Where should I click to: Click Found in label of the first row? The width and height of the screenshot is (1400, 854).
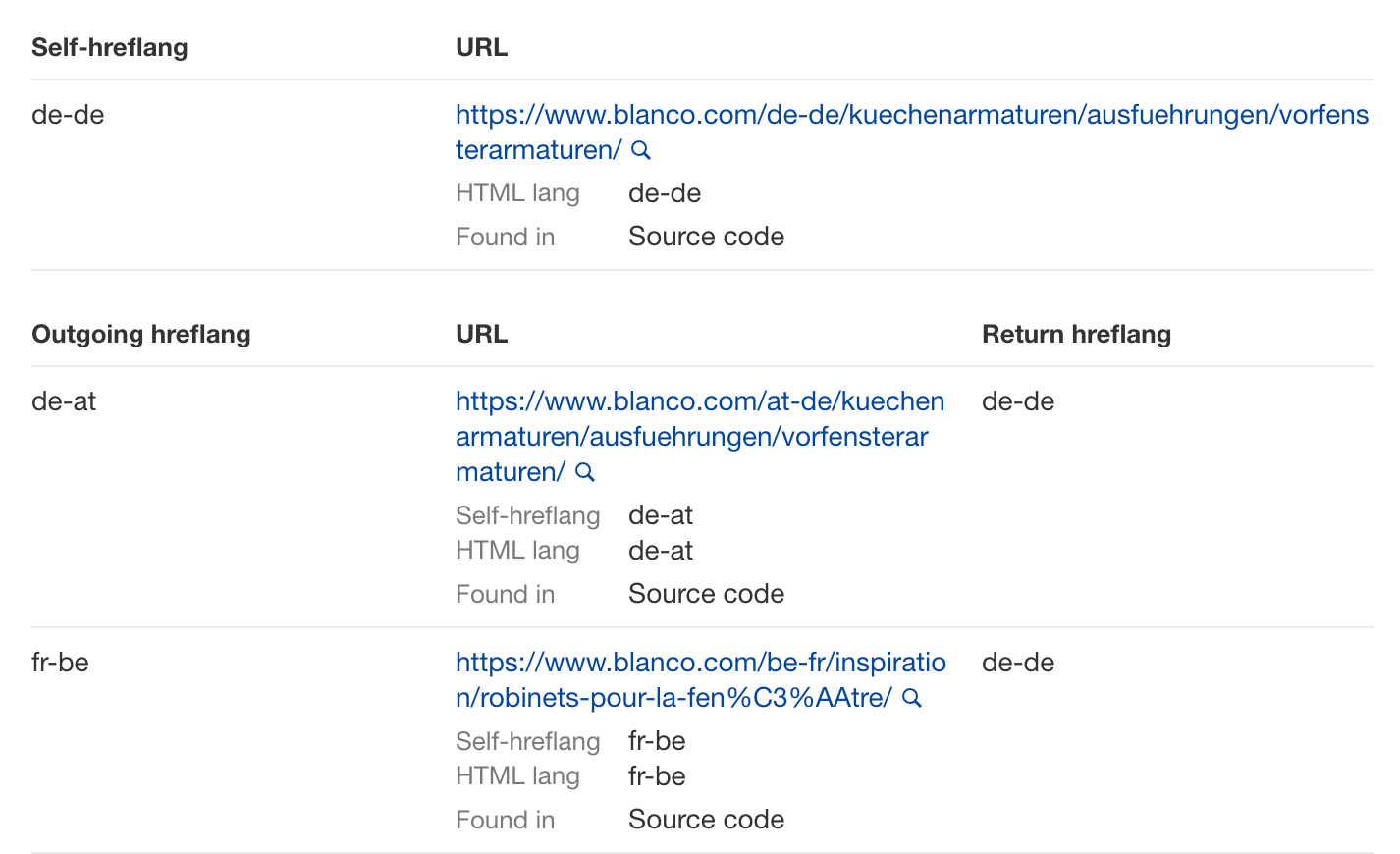pos(505,237)
